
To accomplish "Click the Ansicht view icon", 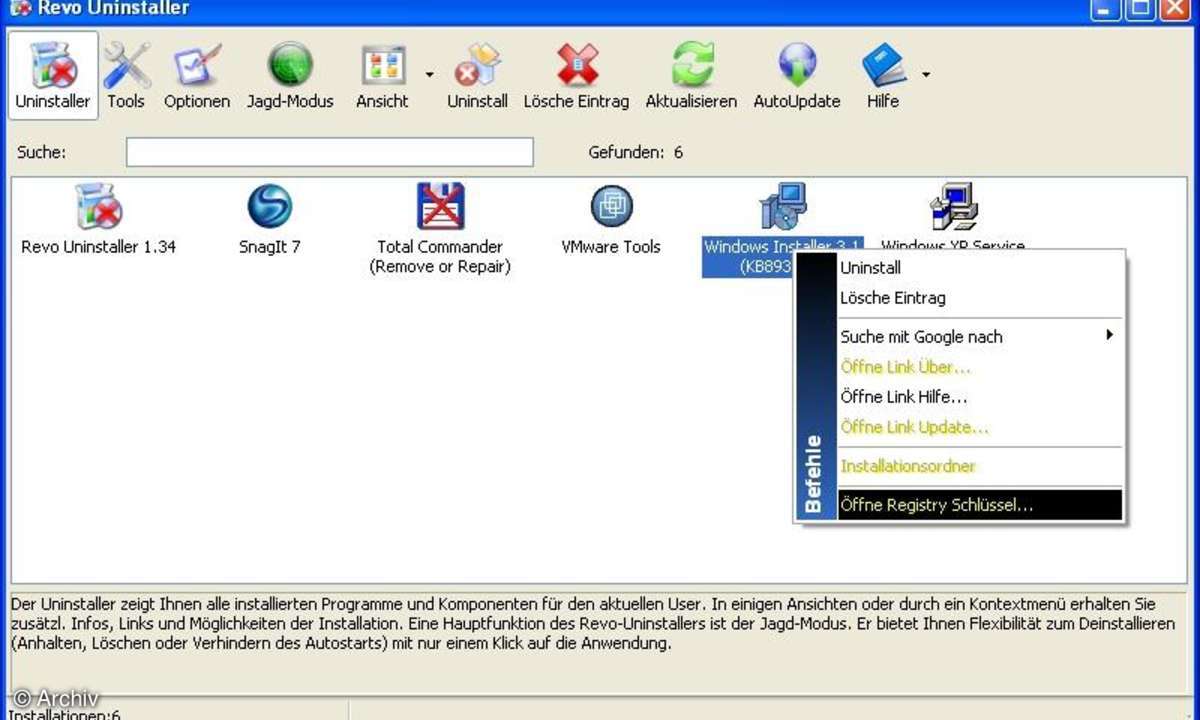I will click(x=383, y=76).
